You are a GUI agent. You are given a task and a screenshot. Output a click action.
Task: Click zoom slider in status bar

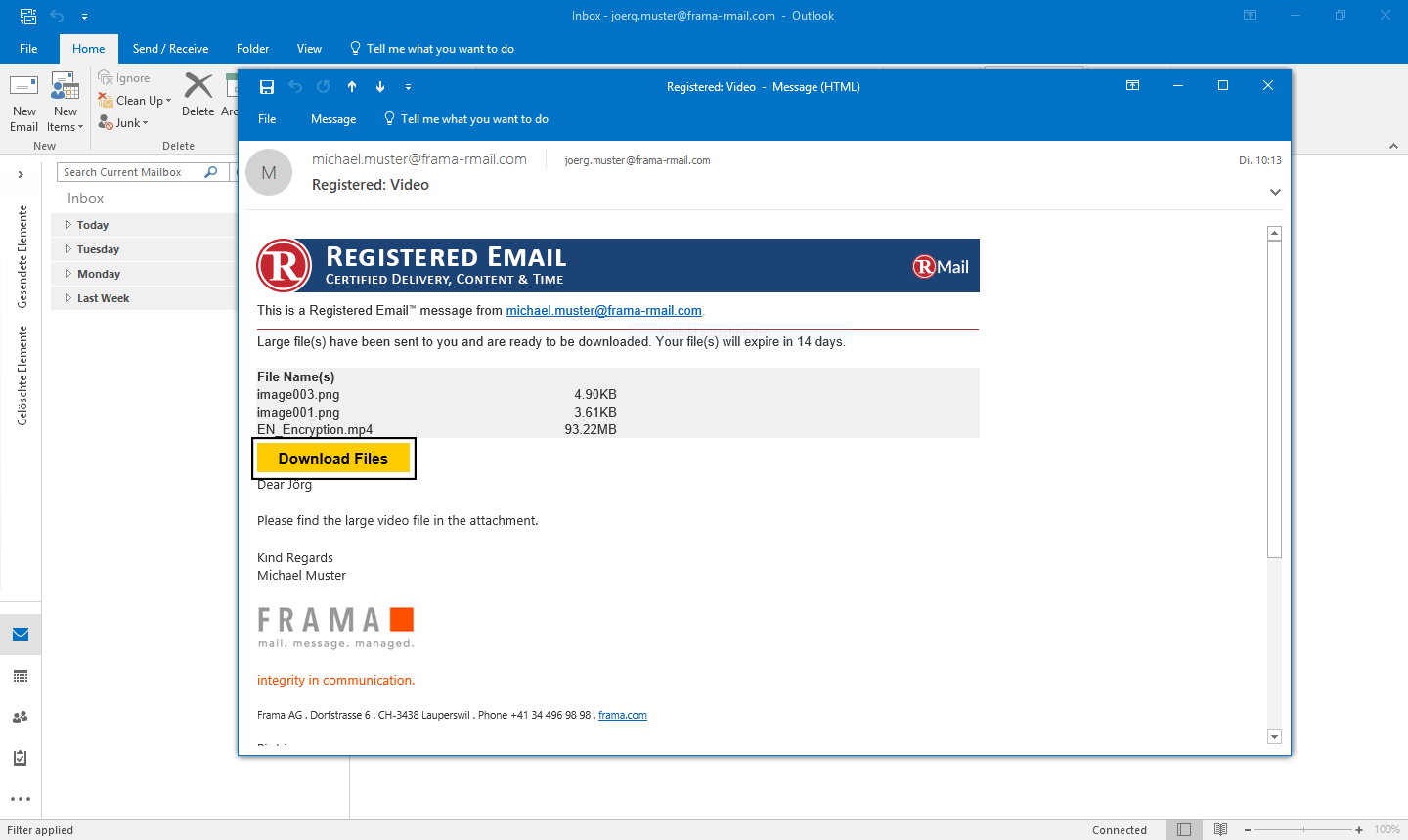point(1303,830)
